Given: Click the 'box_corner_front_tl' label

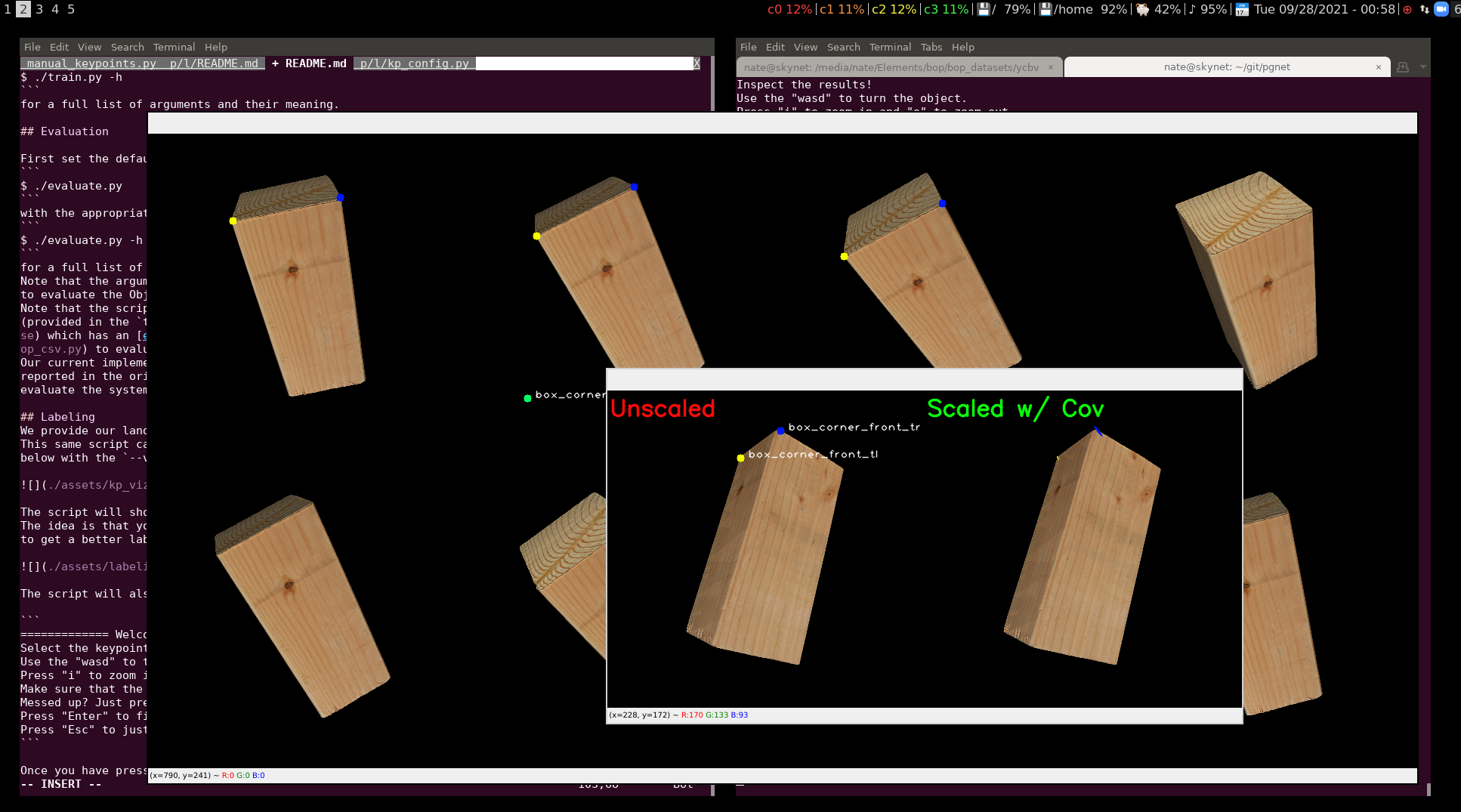Looking at the screenshot, I should (x=814, y=455).
